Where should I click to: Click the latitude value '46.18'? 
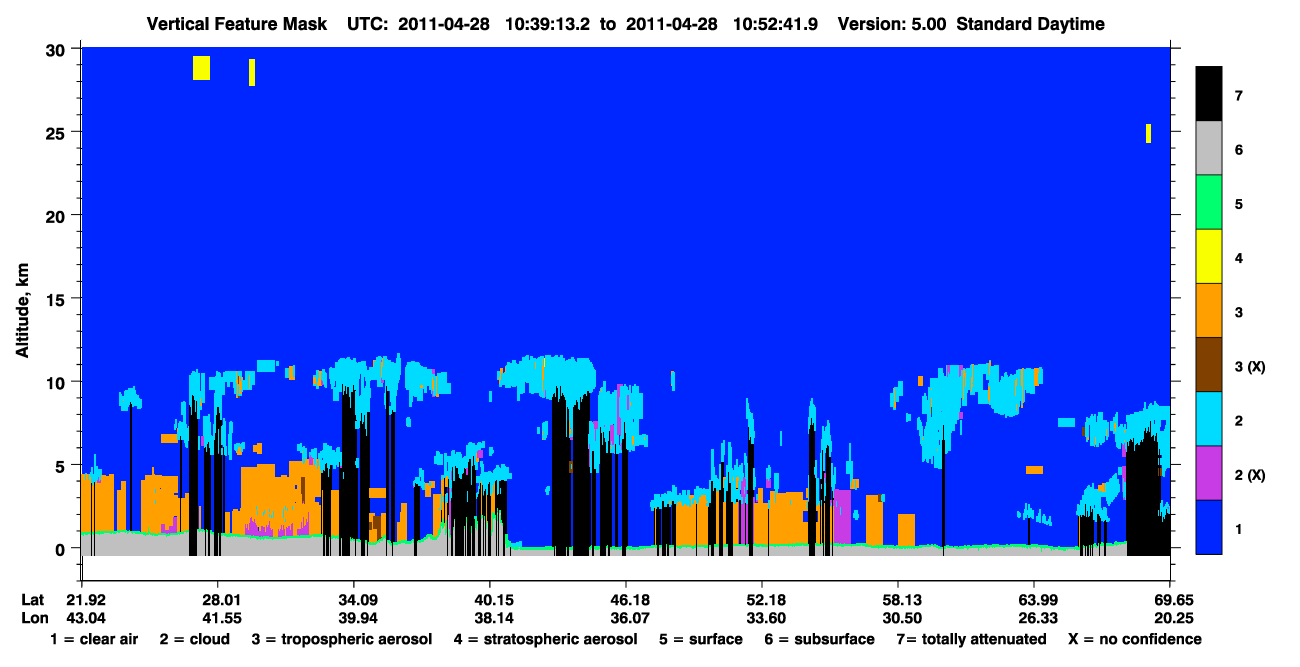coord(625,600)
